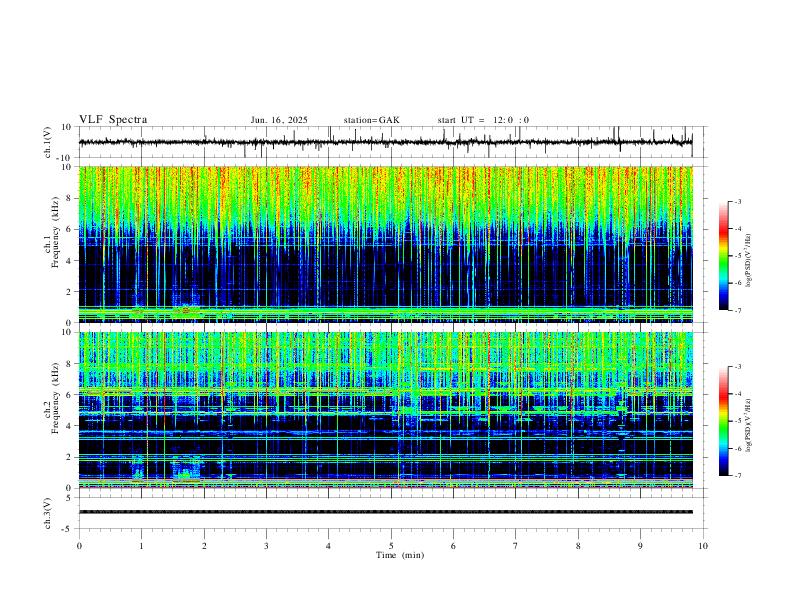Click the '9' time axis tick label
The width and height of the screenshot is (792, 612).
(x=640, y=546)
